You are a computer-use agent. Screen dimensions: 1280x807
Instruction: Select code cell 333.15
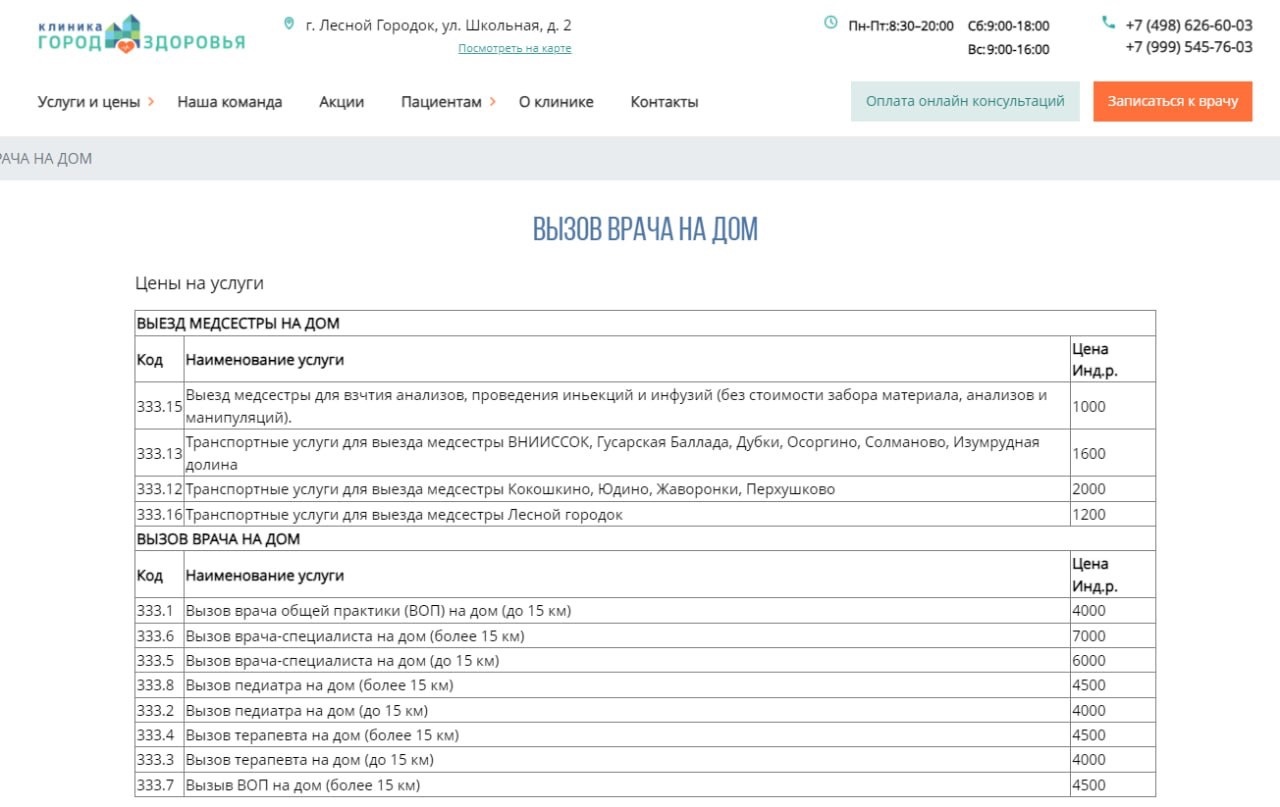160,406
